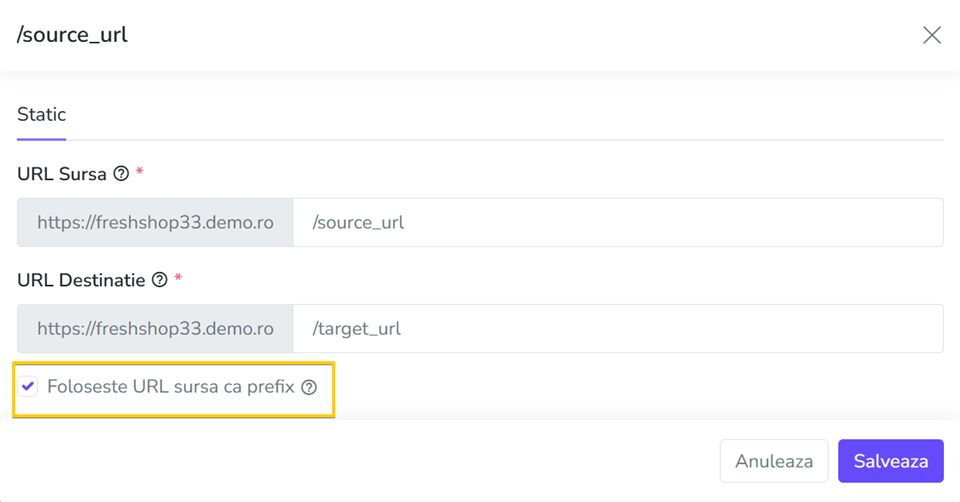Close the /source_url dialog with the X
Image resolution: width=960 pixels, height=502 pixels.
coord(932,35)
